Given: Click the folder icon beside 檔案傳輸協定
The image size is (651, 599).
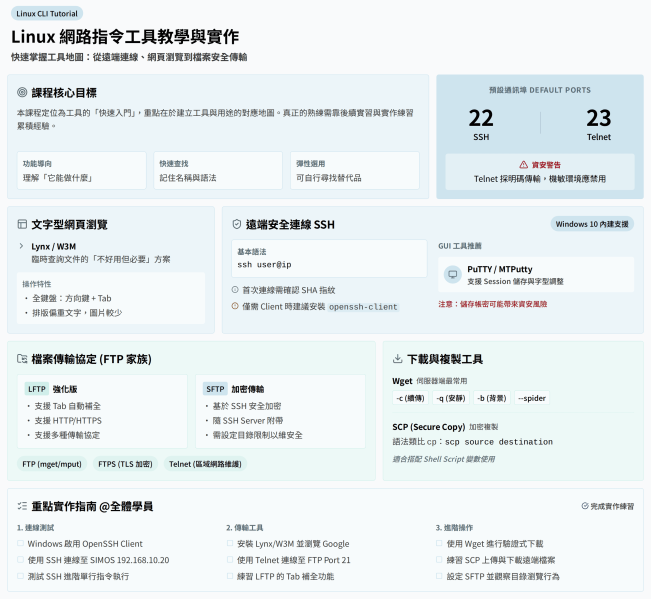Looking at the screenshot, I should [22, 359].
